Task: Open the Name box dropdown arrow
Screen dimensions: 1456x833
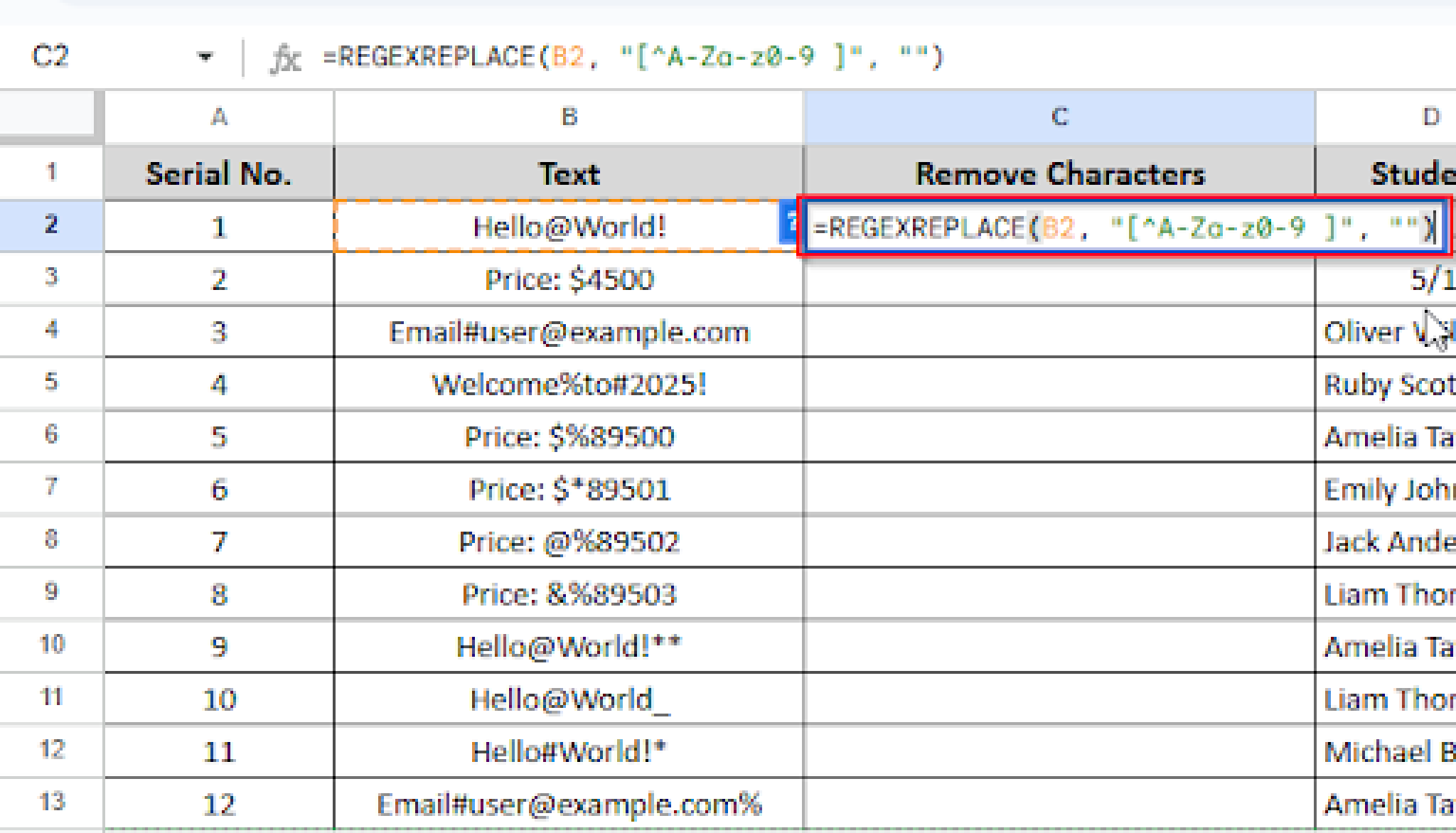Action: click(x=205, y=57)
